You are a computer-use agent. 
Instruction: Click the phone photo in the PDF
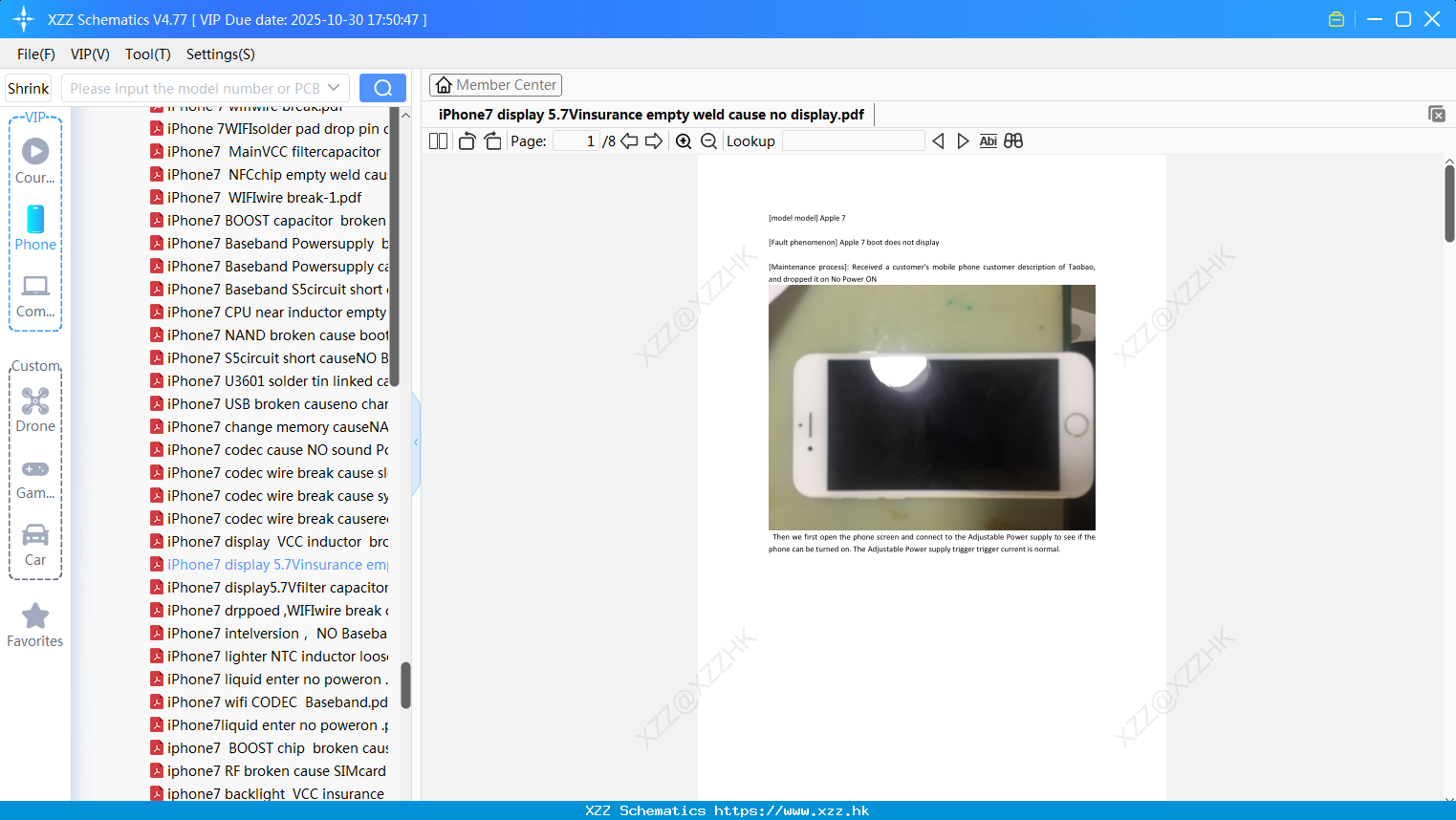(932, 407)
